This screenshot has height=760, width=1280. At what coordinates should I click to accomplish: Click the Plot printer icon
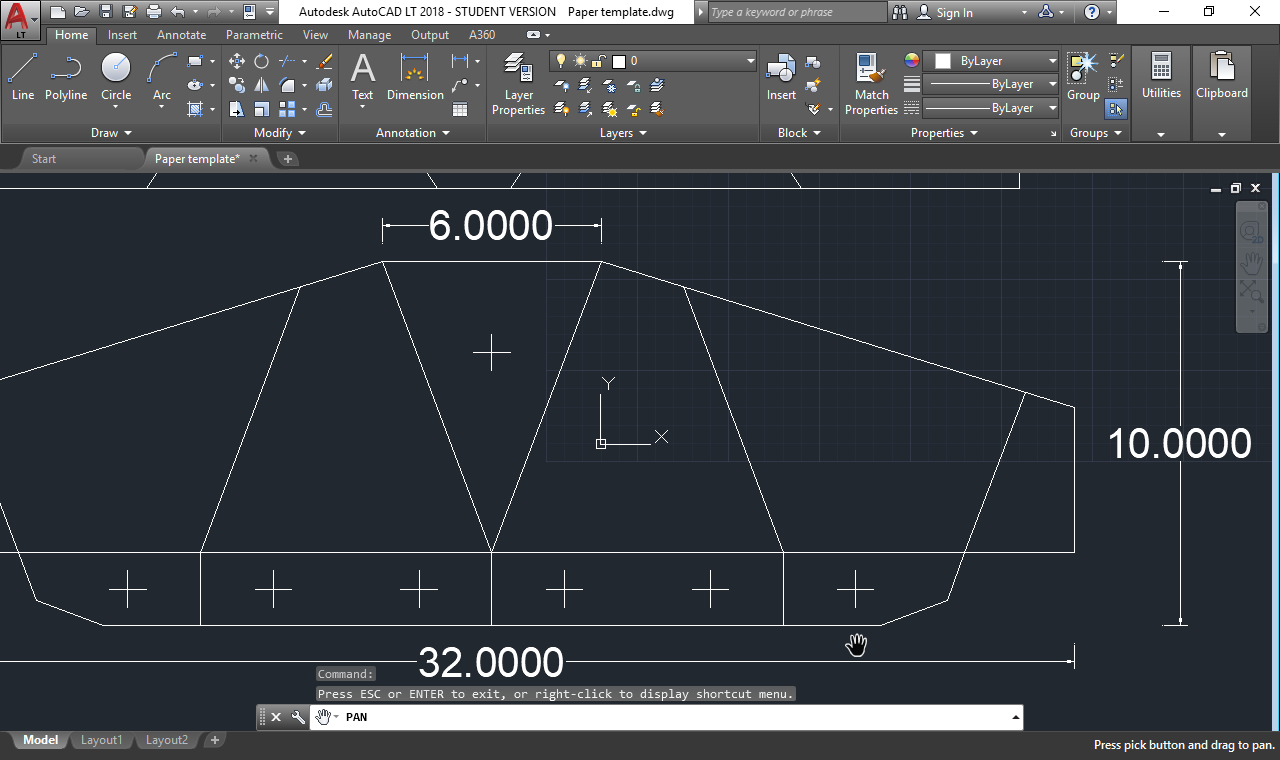point(153,12)
